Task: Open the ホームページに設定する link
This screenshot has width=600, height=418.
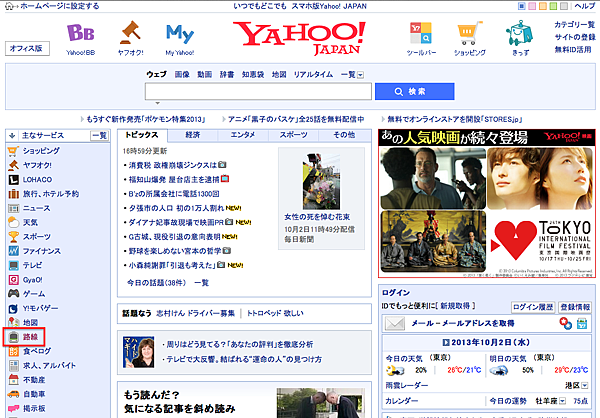Action: pyautogui.click(x=59, y=6)
